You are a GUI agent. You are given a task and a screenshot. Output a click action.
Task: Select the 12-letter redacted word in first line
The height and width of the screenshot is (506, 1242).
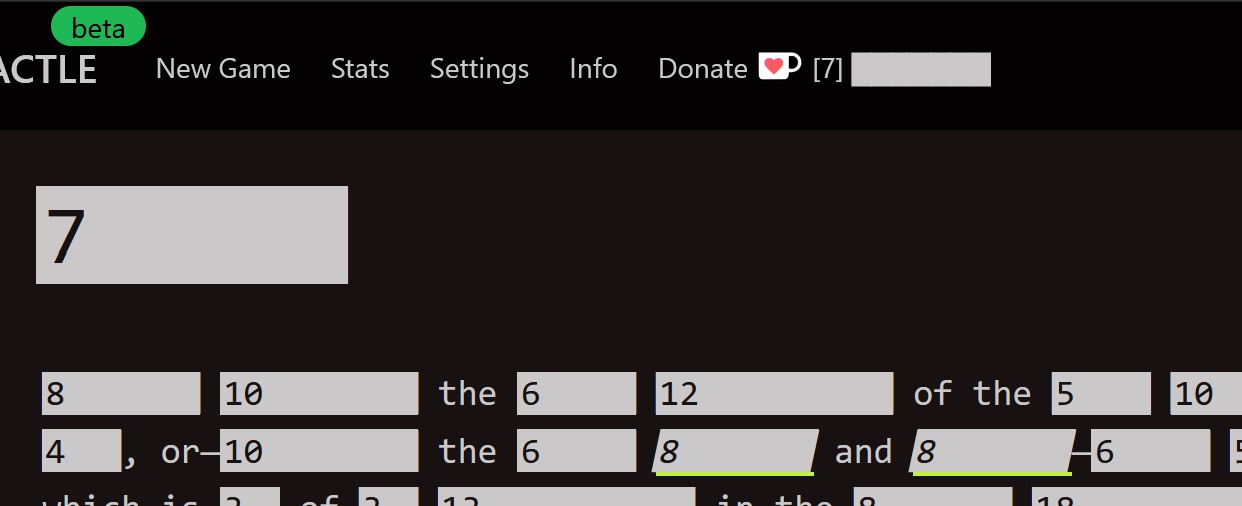pyautogui.click(x=774, y=394)
